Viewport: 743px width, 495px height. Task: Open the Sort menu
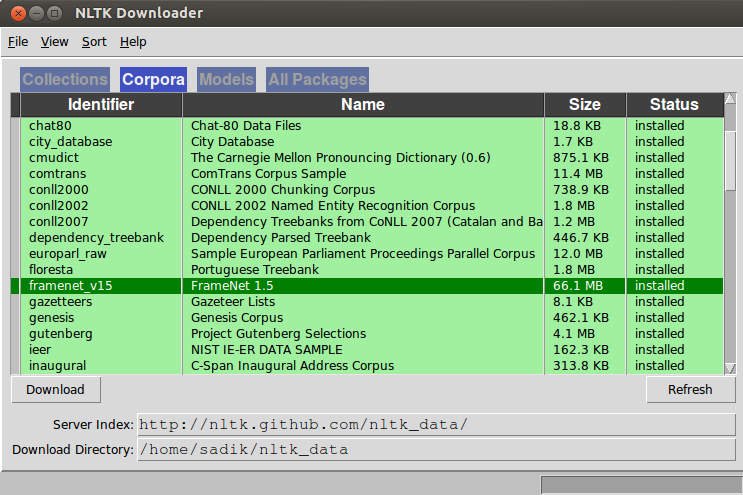(x=94, y=42)
